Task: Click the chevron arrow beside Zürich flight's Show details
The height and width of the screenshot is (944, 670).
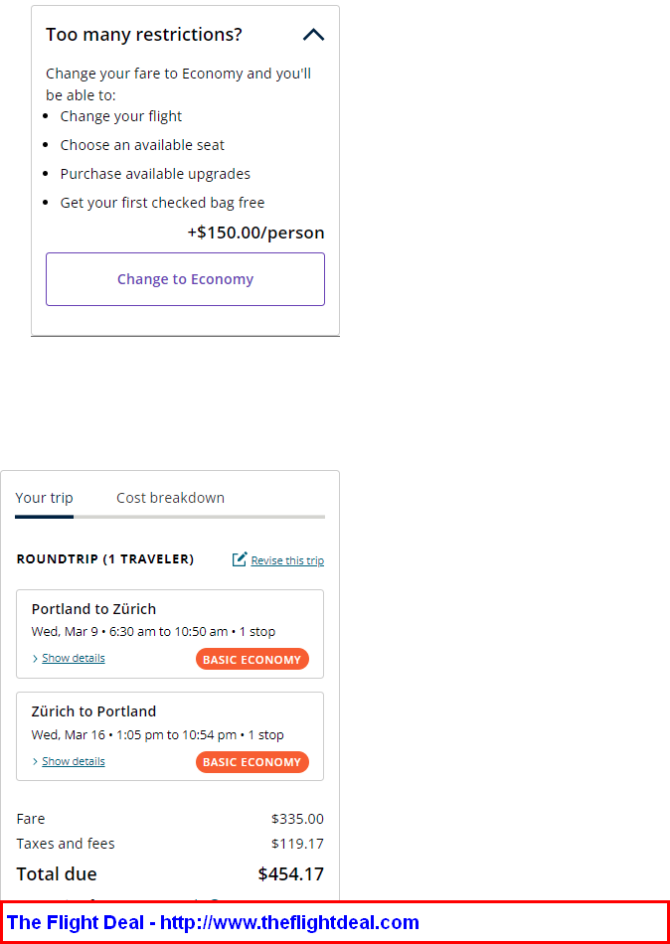Action: point(36,762)
